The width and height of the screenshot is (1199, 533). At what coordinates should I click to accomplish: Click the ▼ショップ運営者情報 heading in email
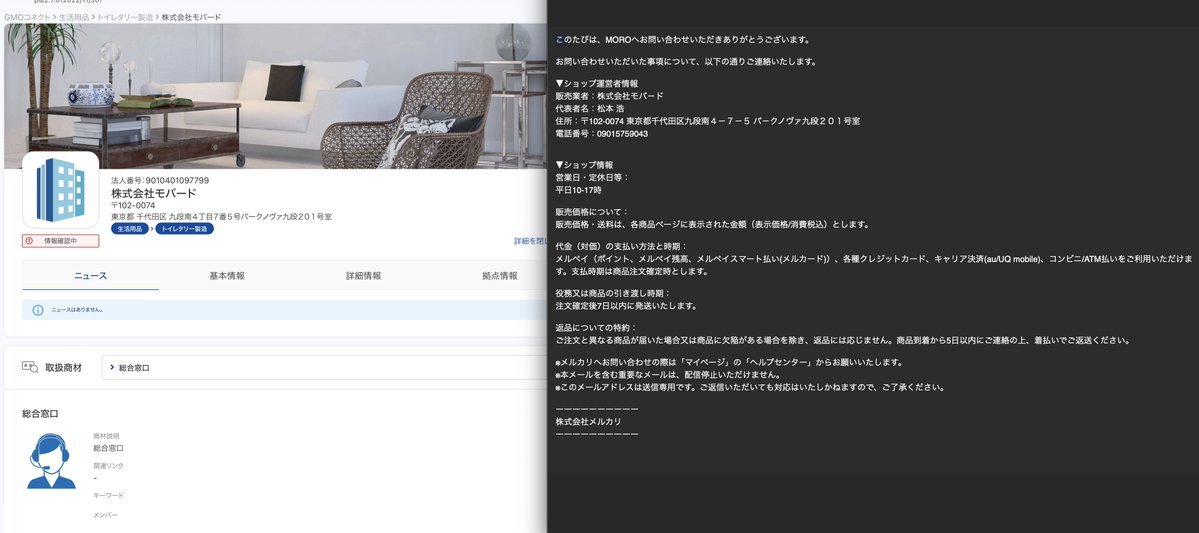pyautogui.click(x=596, y=83)
